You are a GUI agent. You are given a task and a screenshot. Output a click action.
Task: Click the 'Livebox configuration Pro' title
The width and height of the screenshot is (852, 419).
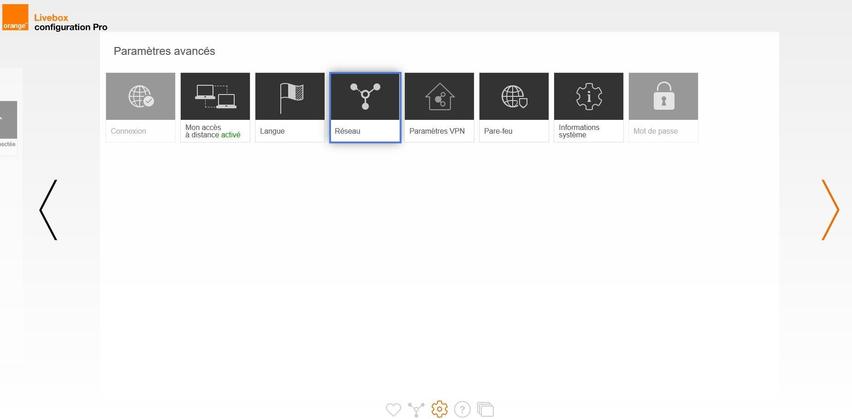click(x=70, y=22)
